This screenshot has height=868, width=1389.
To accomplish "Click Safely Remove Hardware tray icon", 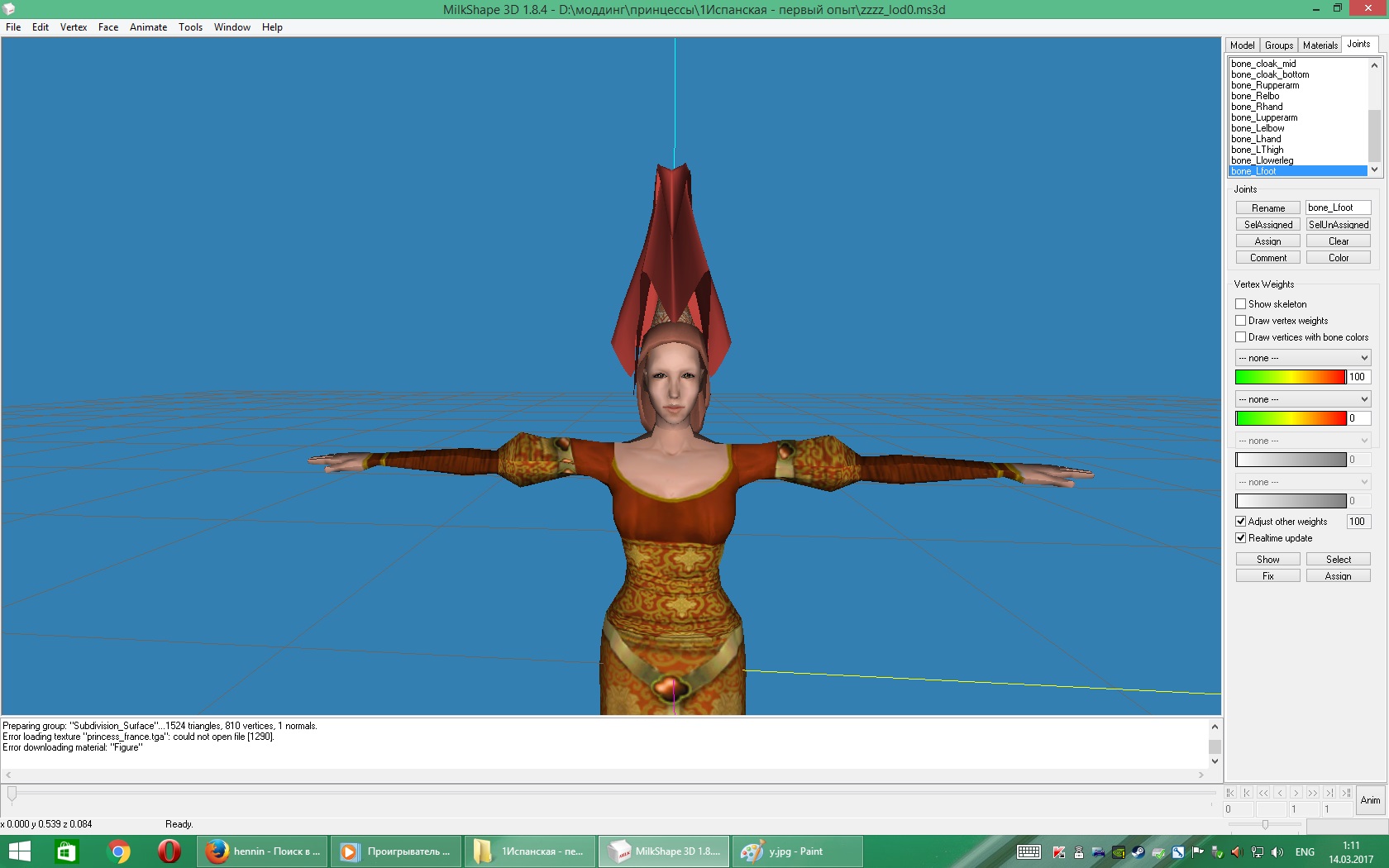I will tap(1218, 852).
